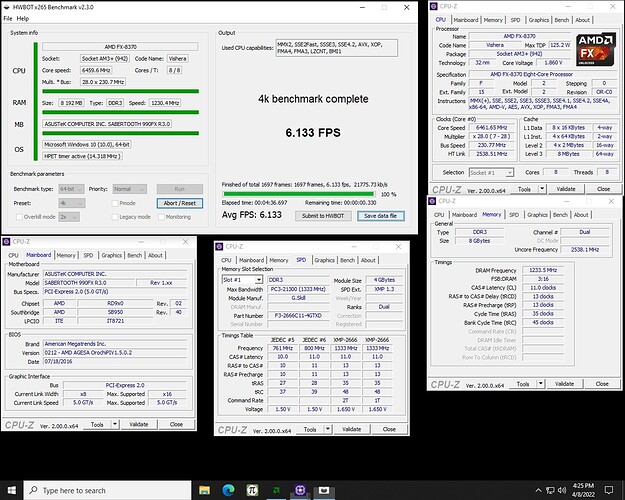Screen dimensions: 625x500
Task: Click Model SABERTOOTH 990FX R3.0 in CPU-Z
Action: pyautogui.click(x=88, y=283)
